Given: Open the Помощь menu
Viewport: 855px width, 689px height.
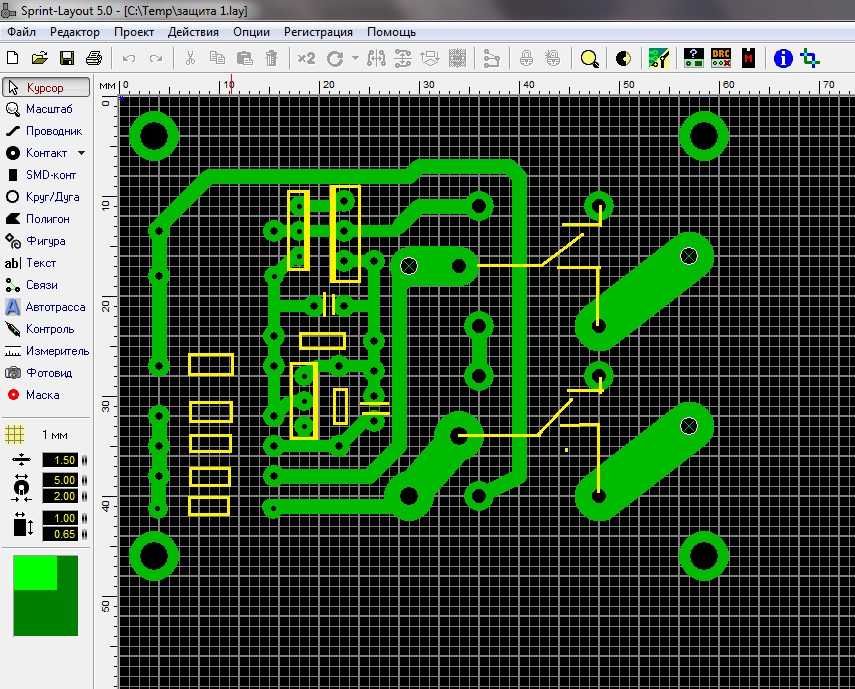Looking at the screenshot, I should [392, 32].
